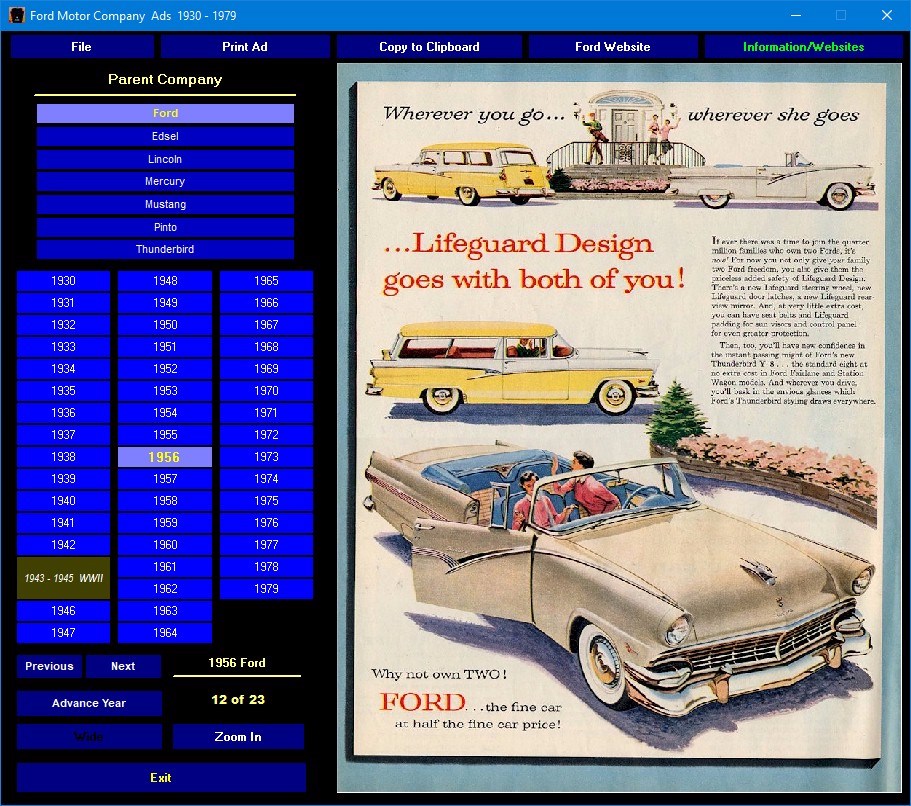Screen dimensions: 911x806
Task: Choose the year 1946
Action: [x=63, y=611]
